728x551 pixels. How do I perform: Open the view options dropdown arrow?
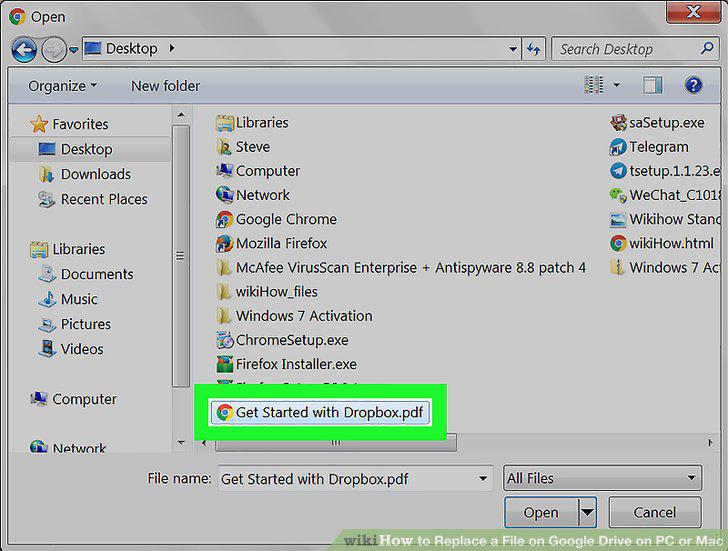(x=617, y=85)
